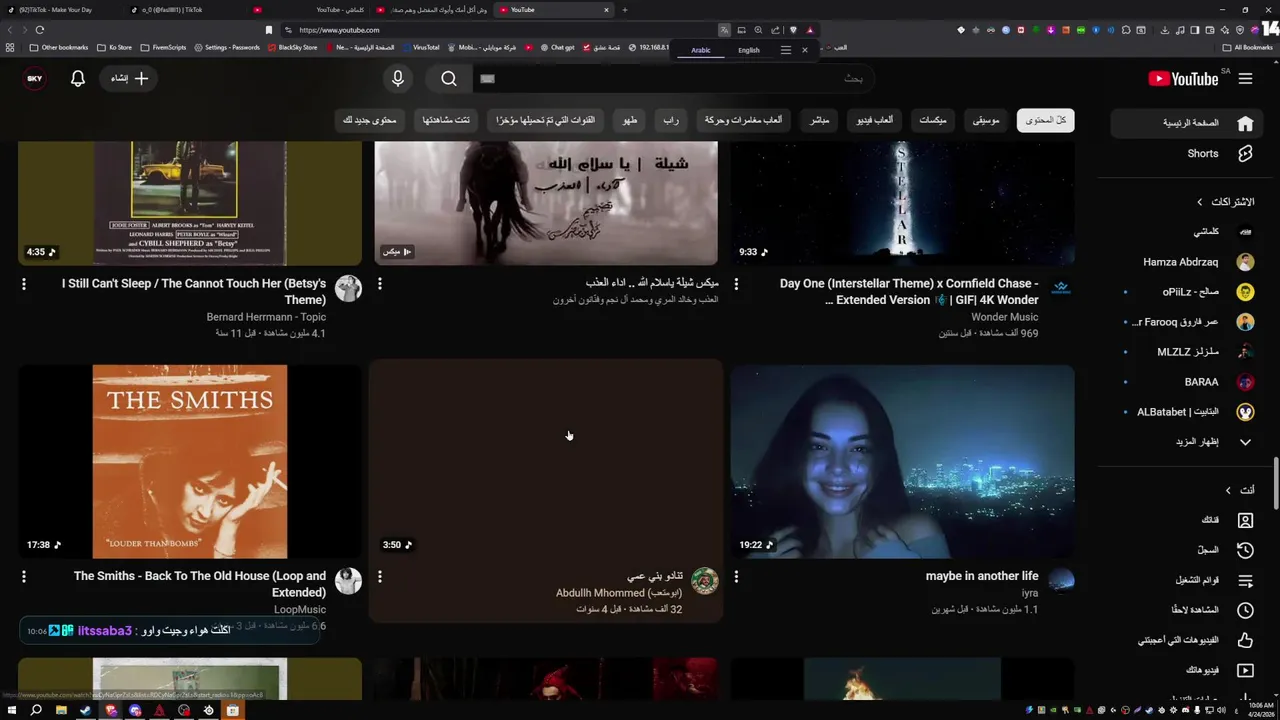Select the Watched (تمّت مشاهدتها) chip

pos(447,120)
